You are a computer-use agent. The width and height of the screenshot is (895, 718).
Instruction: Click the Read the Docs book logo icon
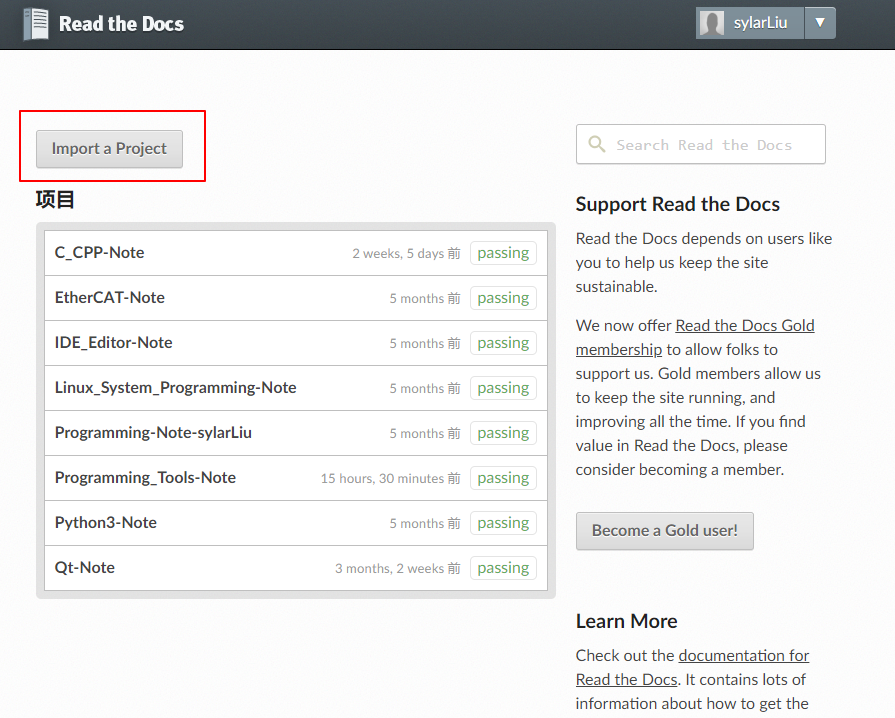pos(35,24)
